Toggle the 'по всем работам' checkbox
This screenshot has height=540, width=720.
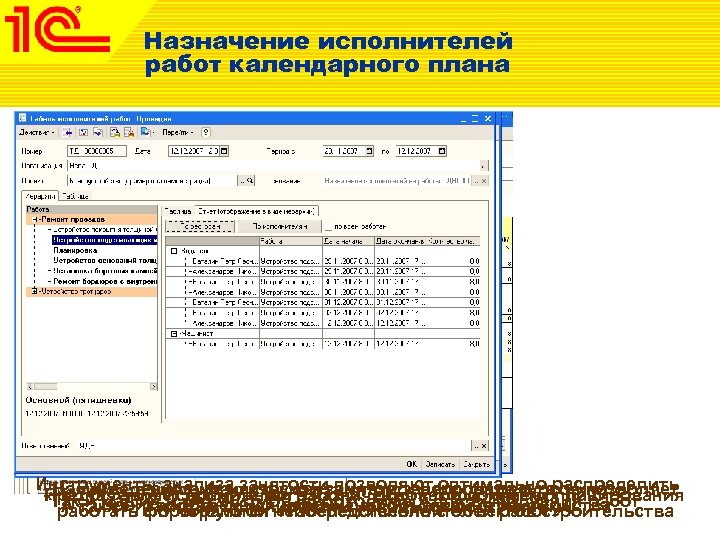[x=328, y=227]
